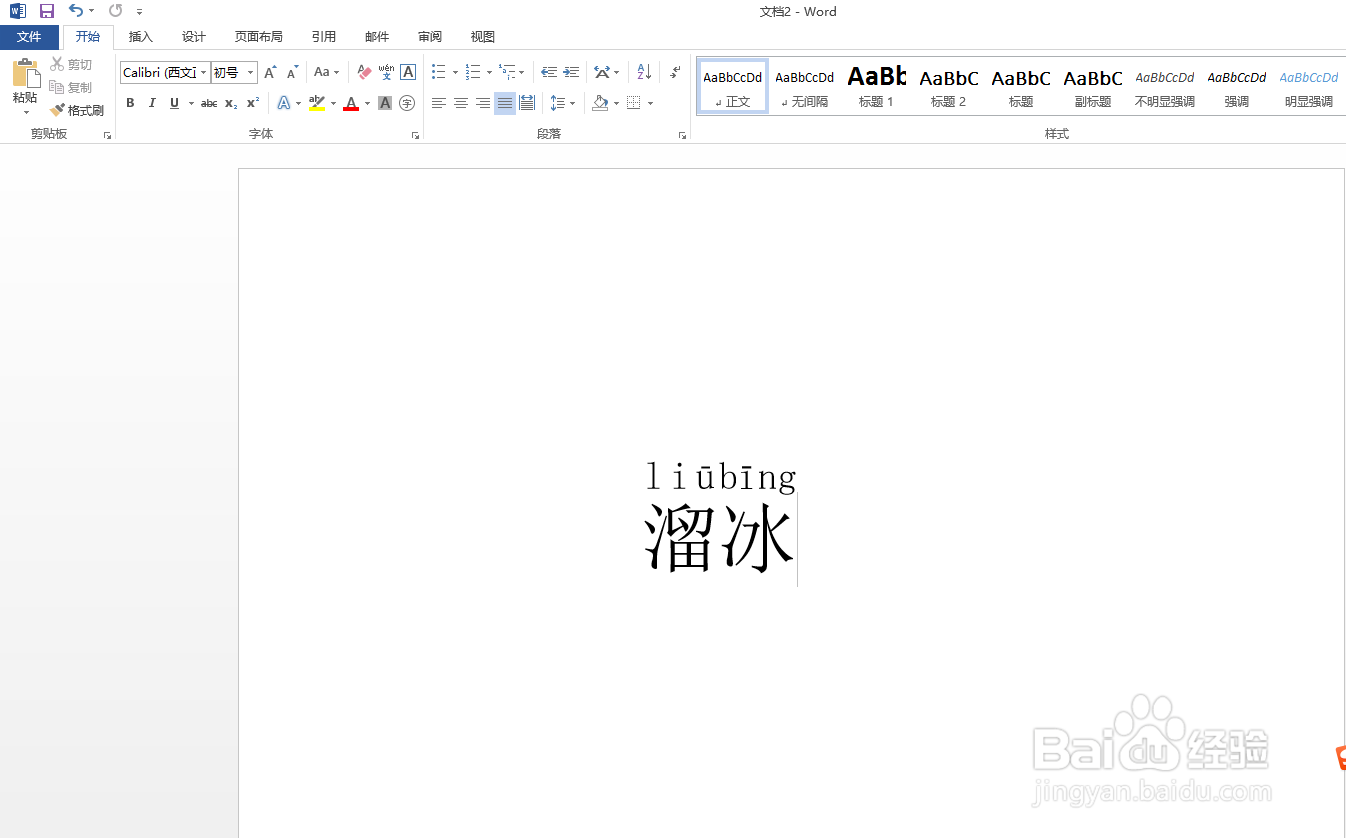This screenshot has width=1346, height=838.
Task: Toggle bold formatting
Action: click(130, 102)
